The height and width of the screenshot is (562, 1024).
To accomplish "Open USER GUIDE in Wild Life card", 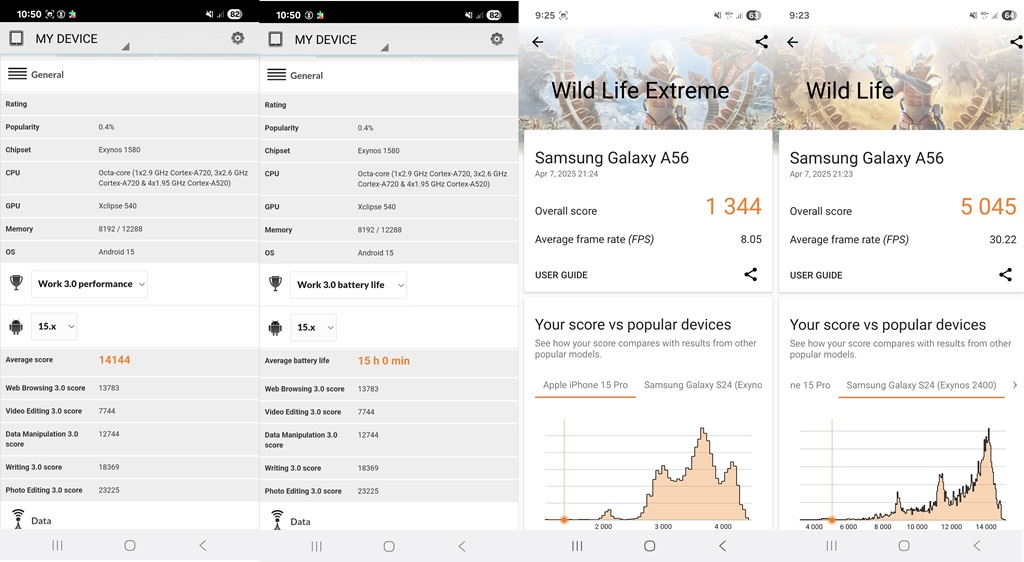I will point(816,275).
